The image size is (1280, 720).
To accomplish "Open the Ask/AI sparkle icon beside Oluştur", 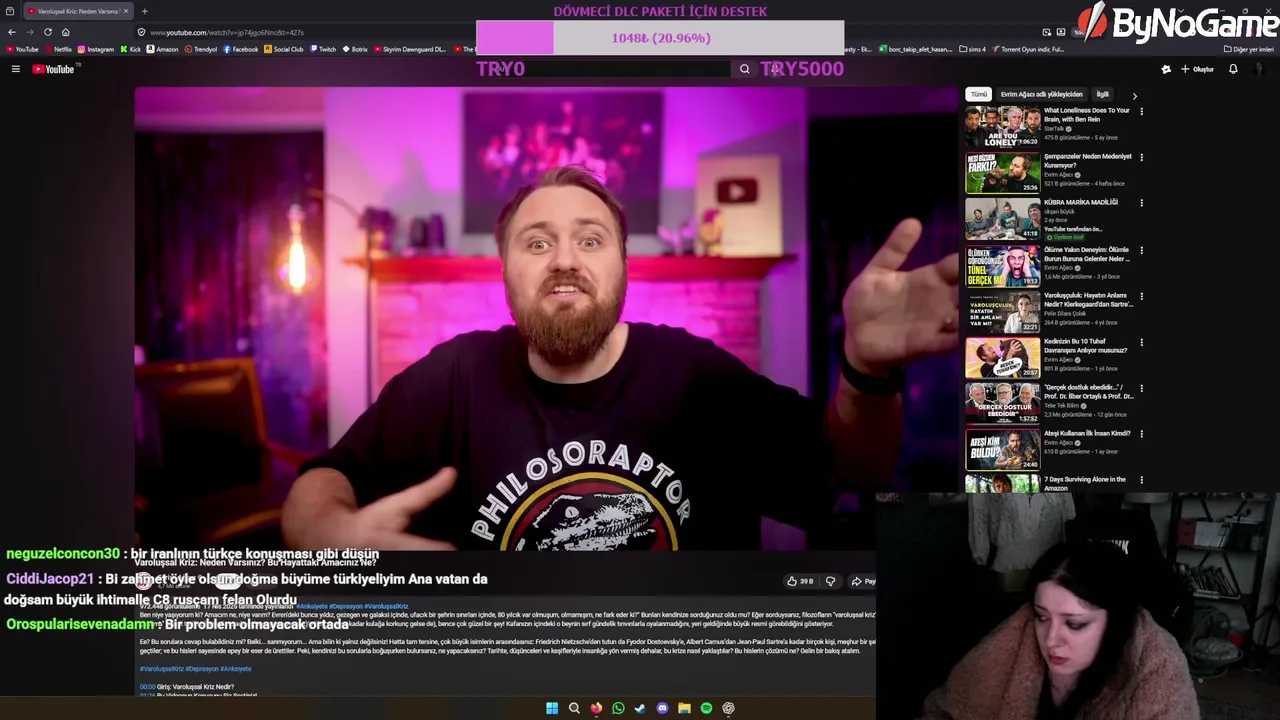I will coord(1166,69).
